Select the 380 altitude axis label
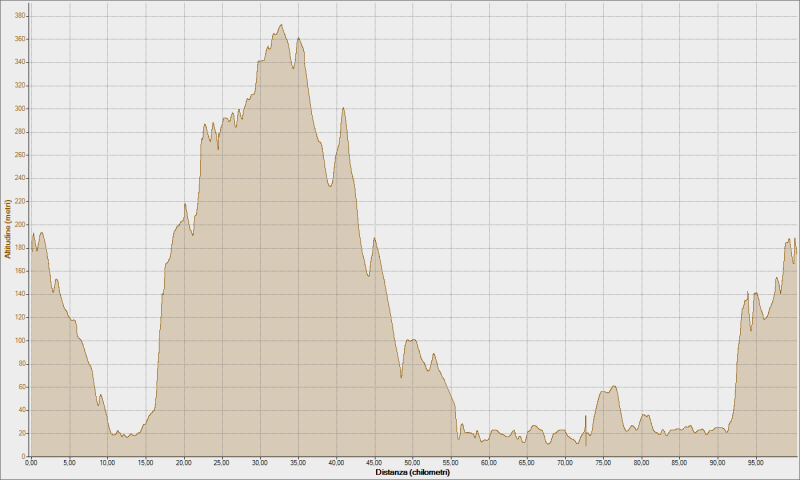The width and height of the screenshot is (800, 480). pyautogui.click(x=20, y=16)
